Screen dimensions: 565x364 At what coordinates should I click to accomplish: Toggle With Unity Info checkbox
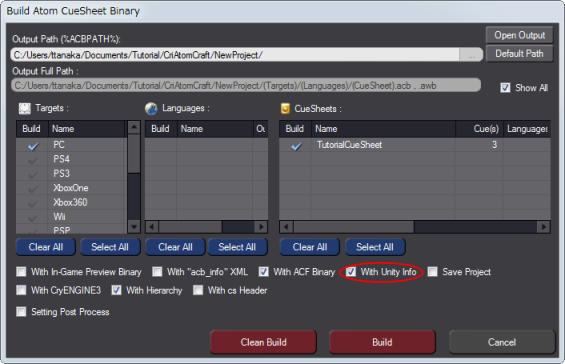coord(351,272)
